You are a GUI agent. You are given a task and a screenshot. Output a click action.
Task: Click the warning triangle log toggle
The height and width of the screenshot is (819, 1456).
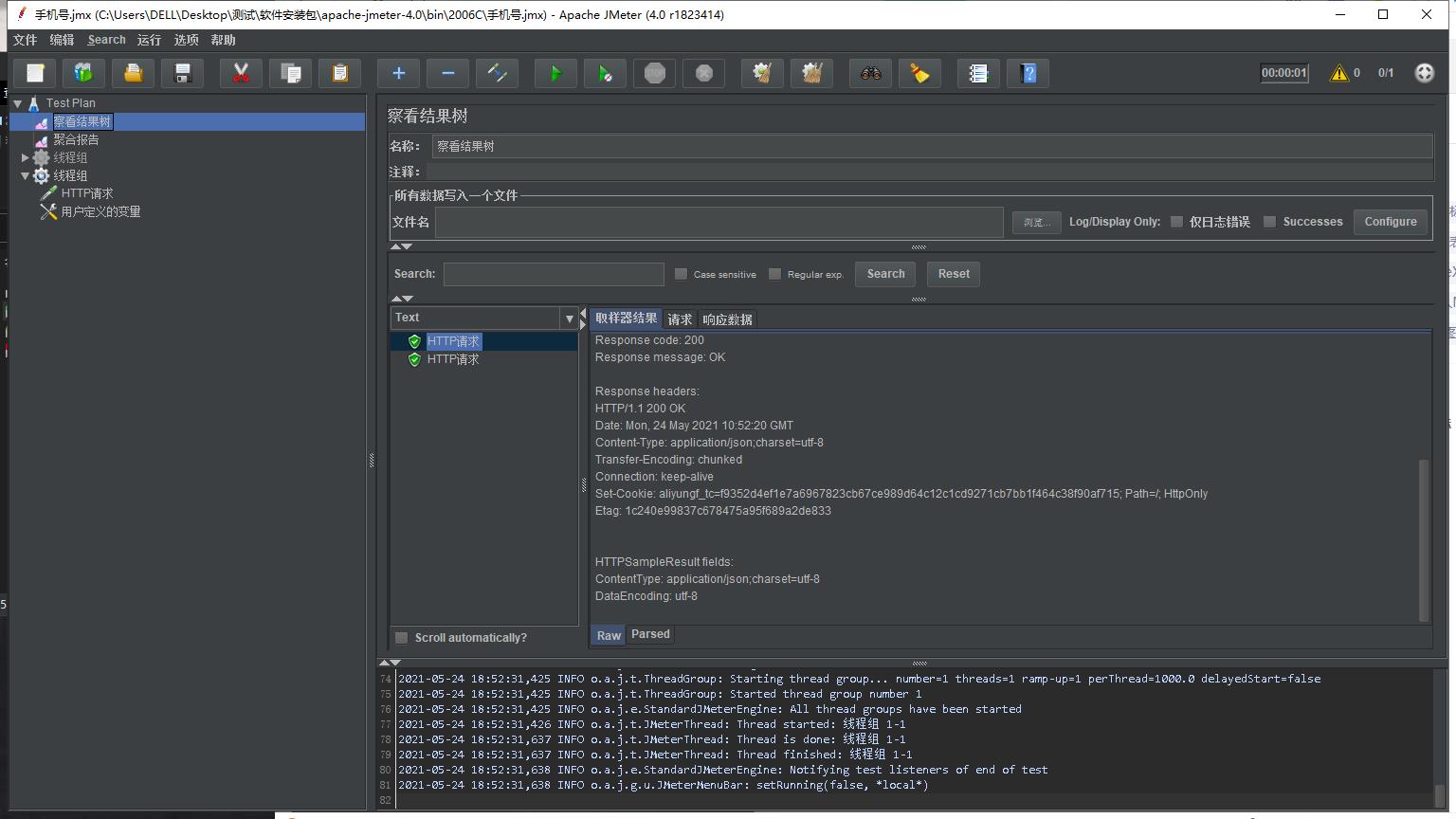[x=1339, y=73]
